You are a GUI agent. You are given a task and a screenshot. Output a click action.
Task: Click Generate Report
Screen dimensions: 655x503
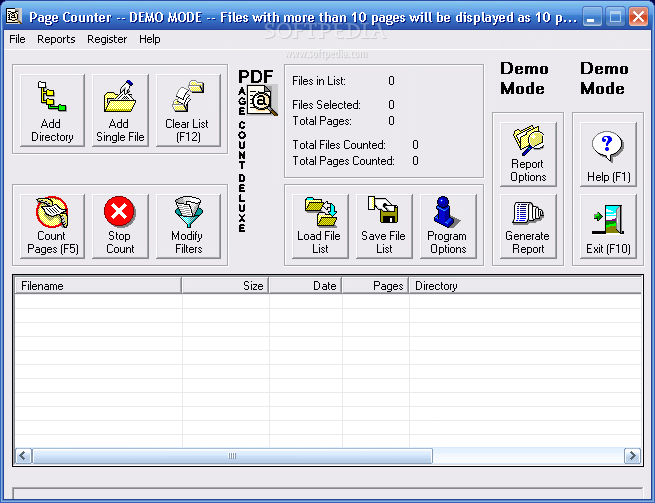tap(528, 226)
